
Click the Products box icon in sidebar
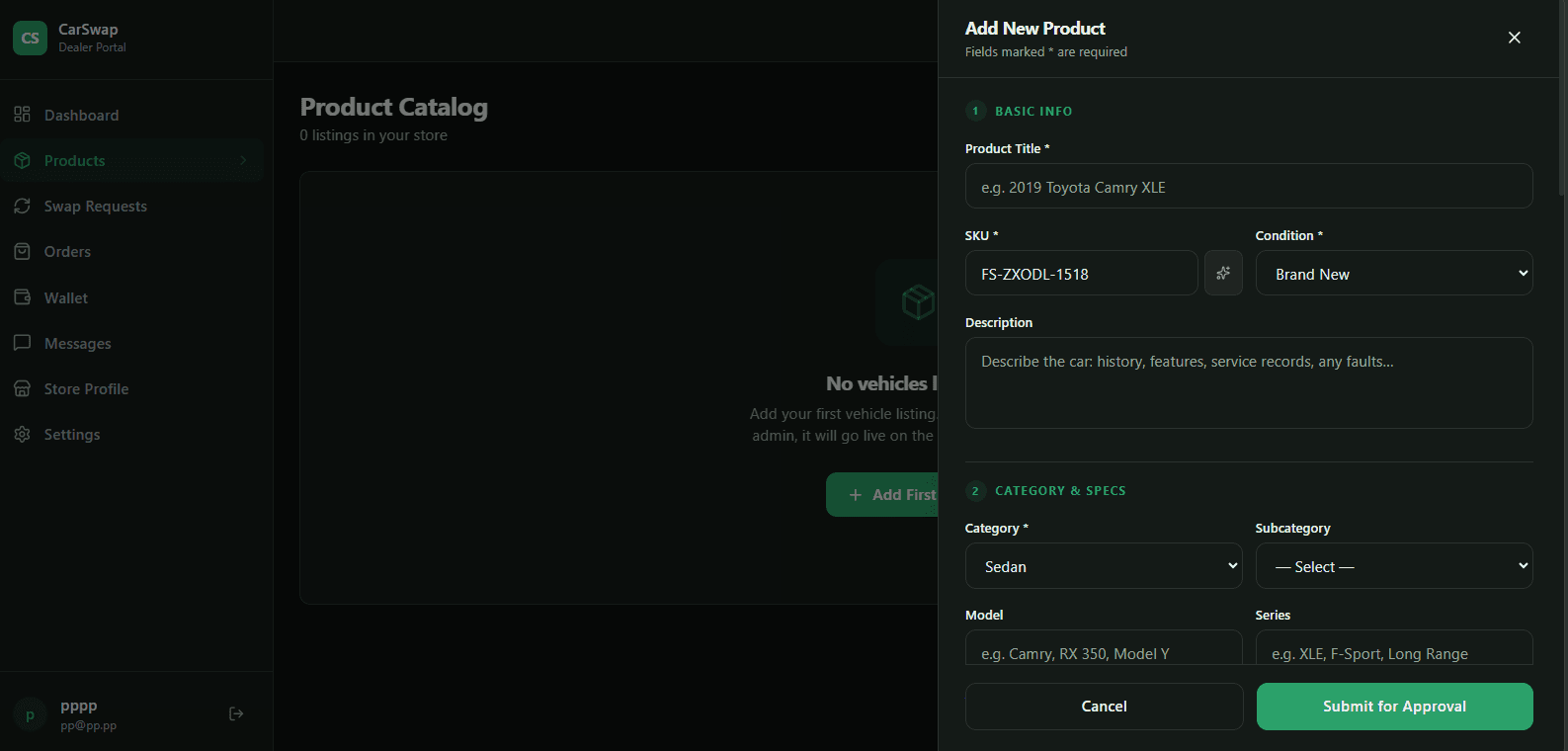(x=22, y=160)
